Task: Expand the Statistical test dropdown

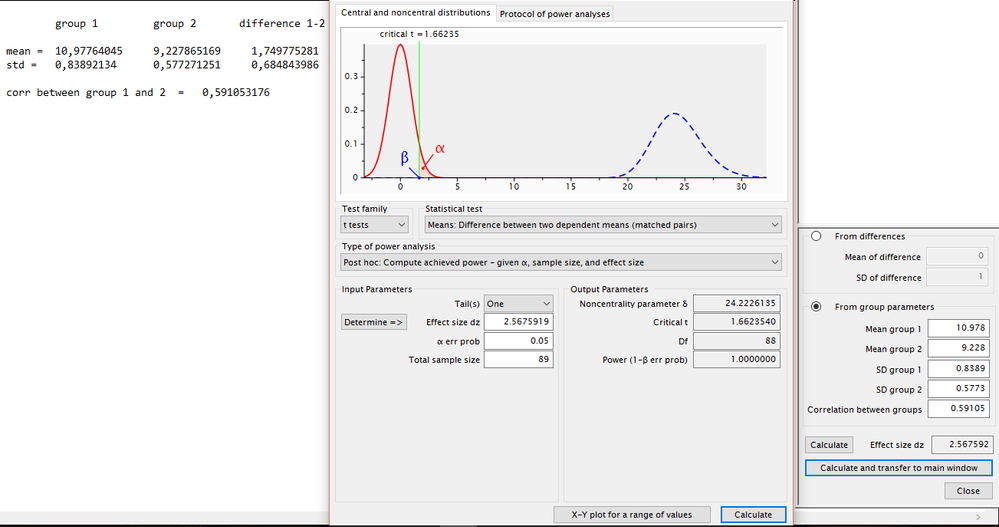Action: (602, 225)
